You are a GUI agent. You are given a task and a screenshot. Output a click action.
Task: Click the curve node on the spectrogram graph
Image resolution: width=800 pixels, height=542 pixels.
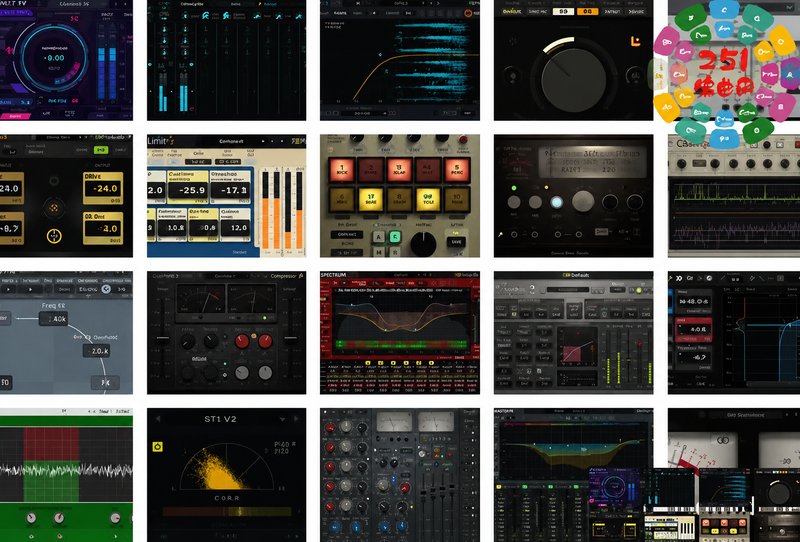380,55
